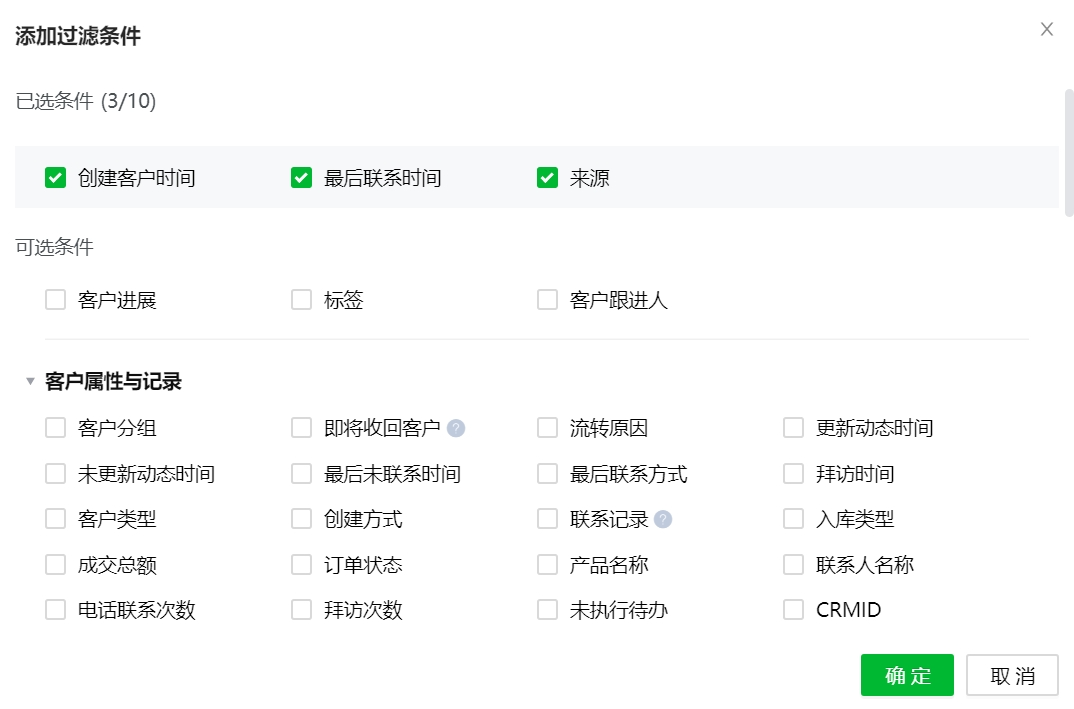Screen dimensions: 1074x709
Task: Check the 拜访时间 option
Action: (x=791, y=473)
